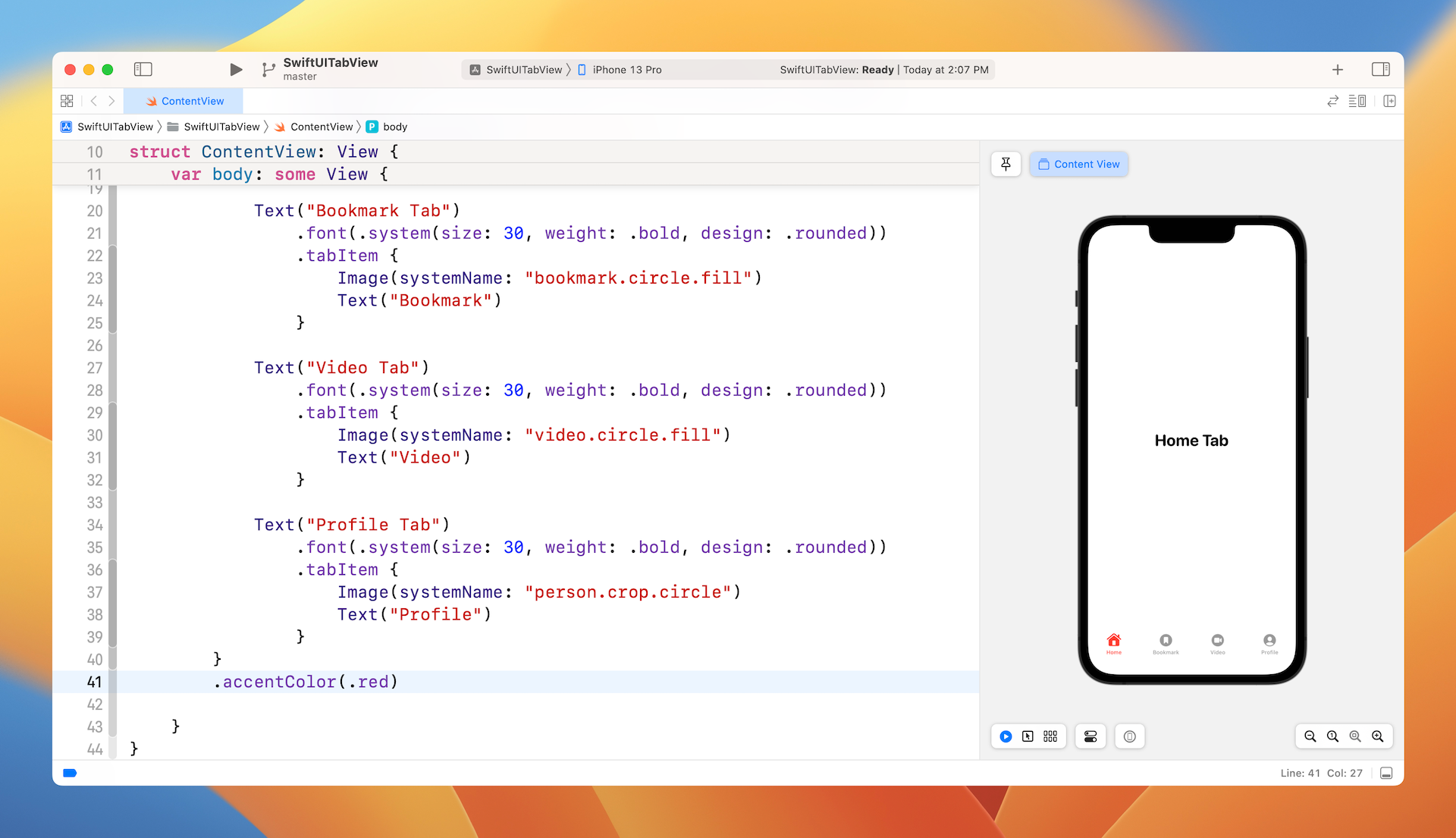The width and height of the screenshot is (1456, 838).
Task: Pin the Content View preview
Action: [1006, 164]
